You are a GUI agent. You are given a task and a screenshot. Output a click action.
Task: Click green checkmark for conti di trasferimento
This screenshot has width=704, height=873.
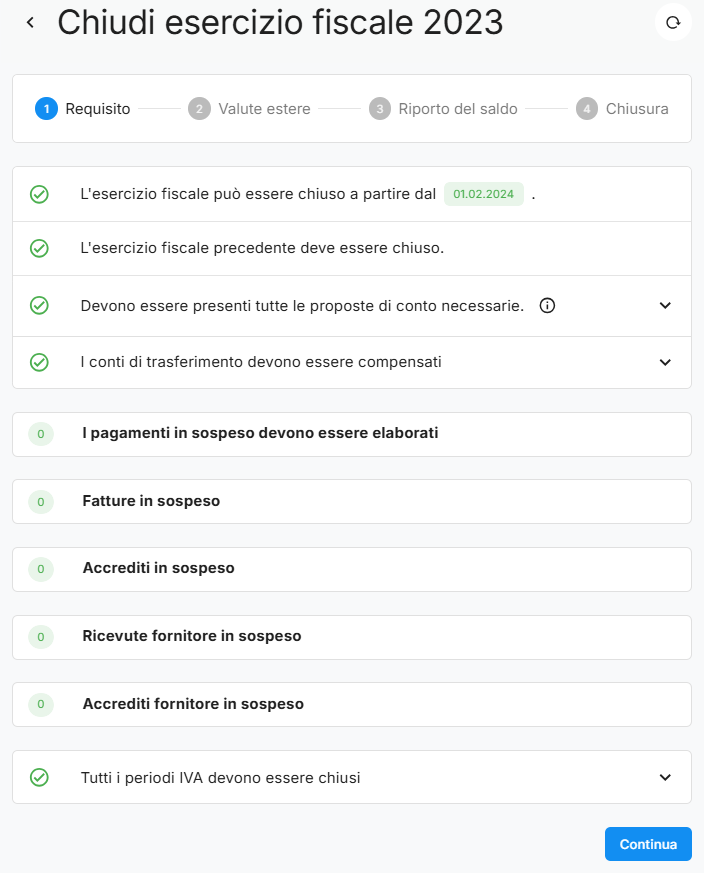point(40,362)
